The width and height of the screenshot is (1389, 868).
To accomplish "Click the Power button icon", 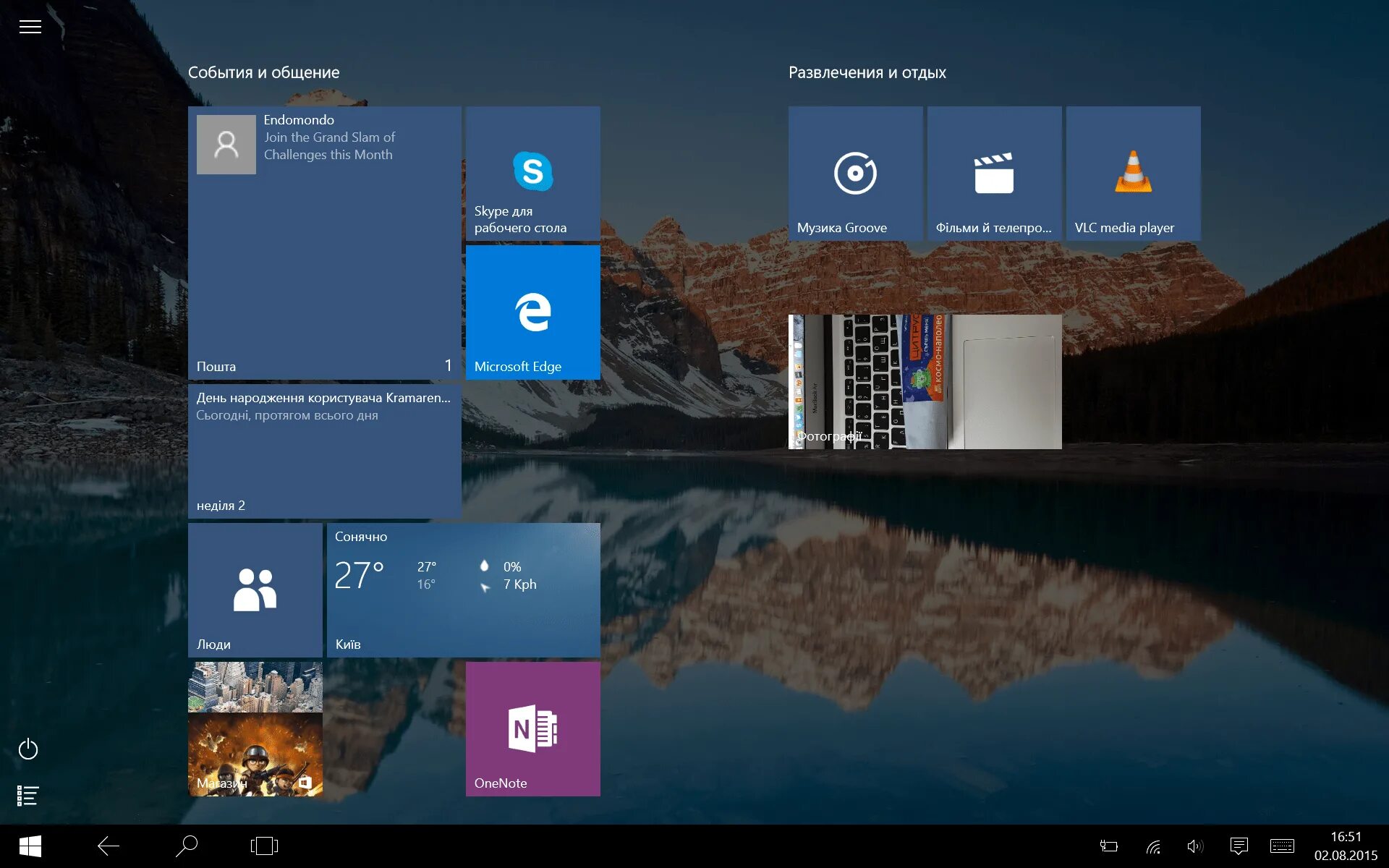I will 28,749.
